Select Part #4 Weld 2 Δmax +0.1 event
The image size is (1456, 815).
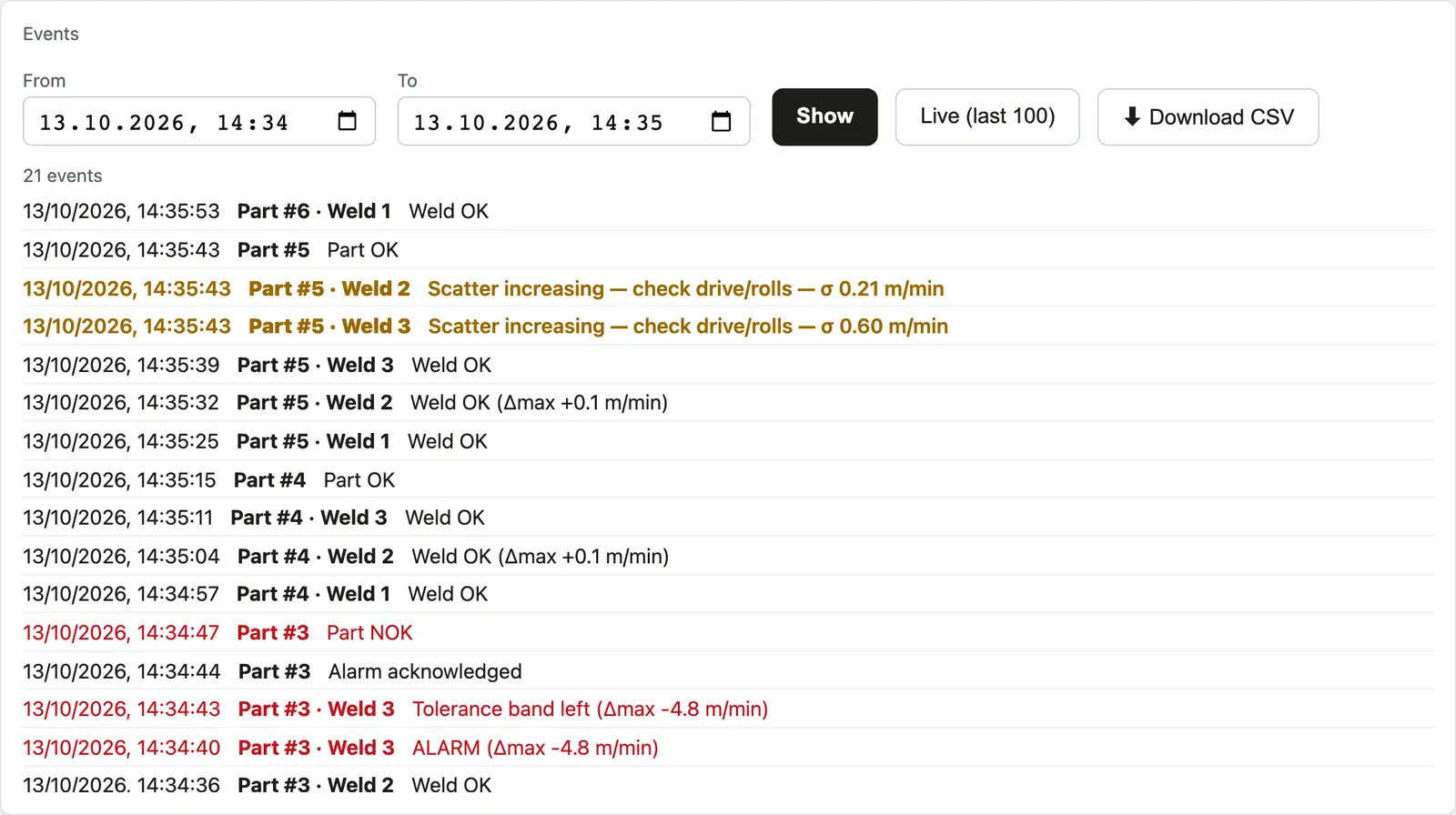(728, 556)
